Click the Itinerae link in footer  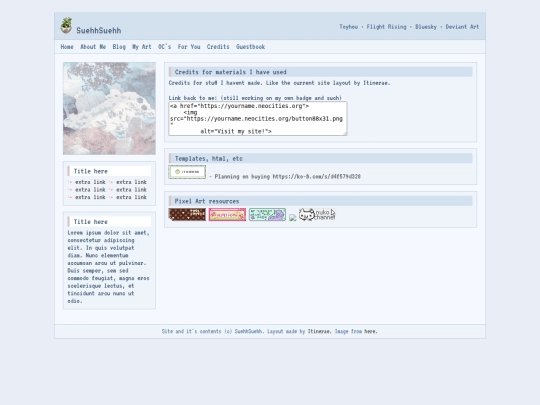(319, 331)
